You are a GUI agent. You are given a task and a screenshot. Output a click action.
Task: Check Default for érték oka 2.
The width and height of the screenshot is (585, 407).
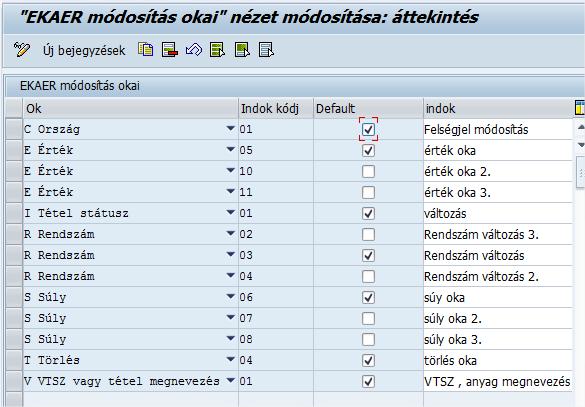368,172
